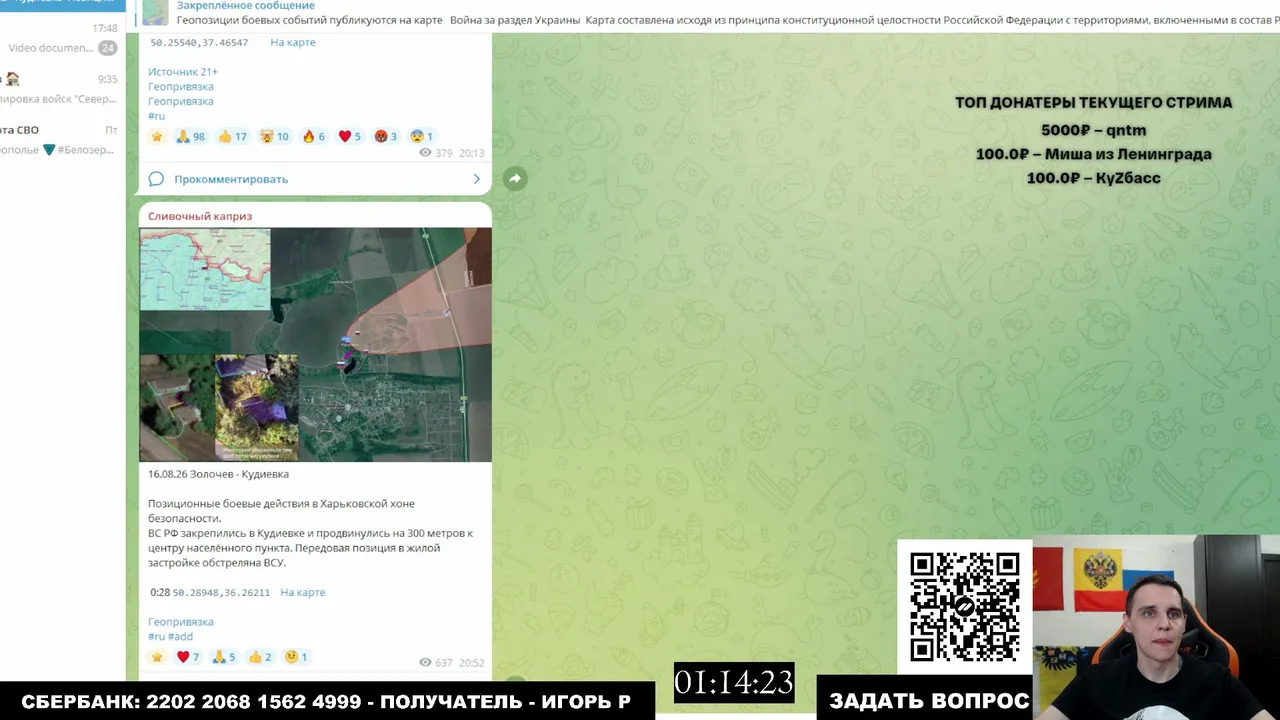This screenshot has height=720, width=1280.
Task: Tap the red heart reaction showing 5
Action: point(349,136)
